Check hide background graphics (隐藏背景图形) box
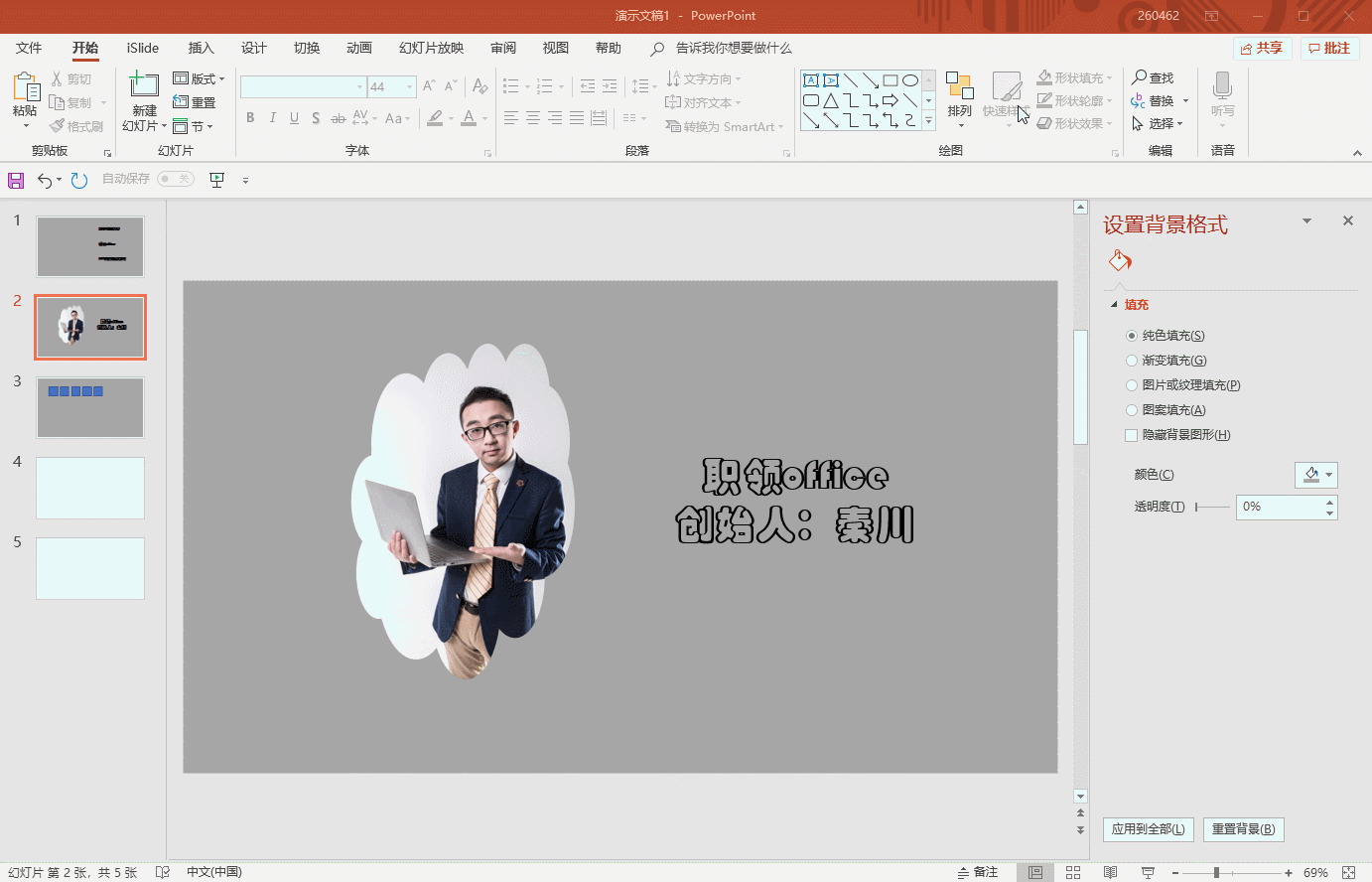 pos(1131,435)
